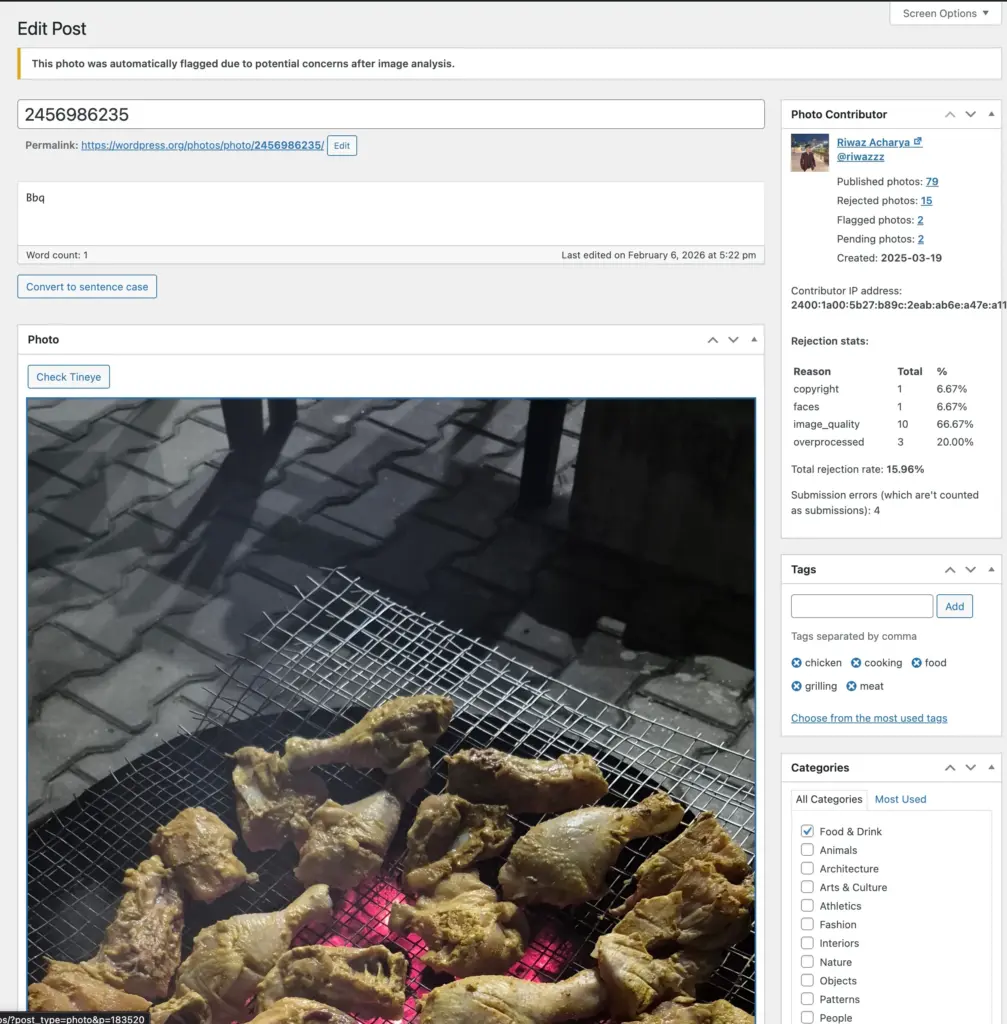Screen dimensions: 1007x1024
Task: Select the All Categories tab
Action: [828, 799]
